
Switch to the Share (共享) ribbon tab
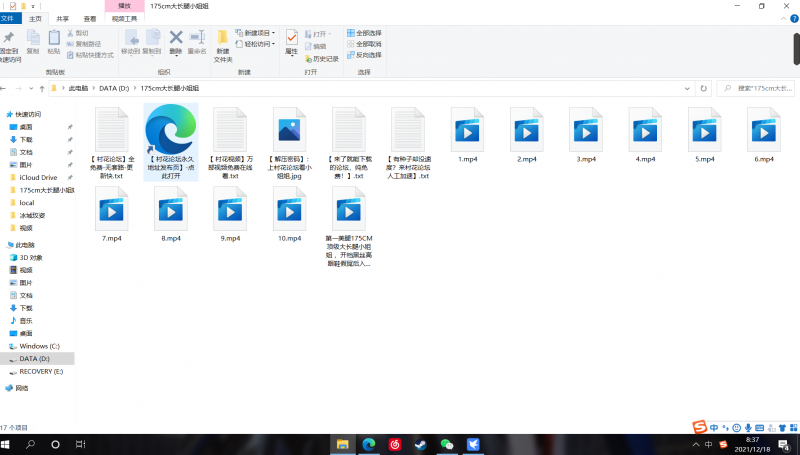pos(63,18)
